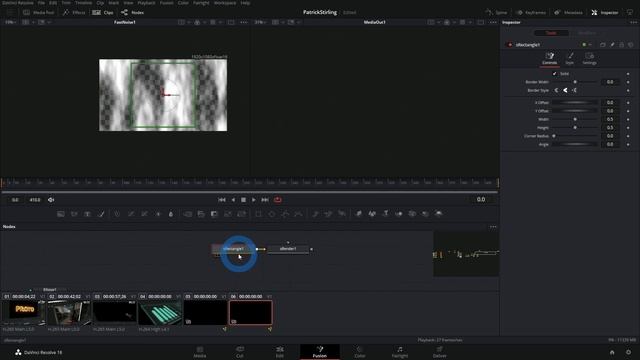This screenshot has width=640, height=360.
Task: Toggle the Clips thumbnail strip
Action: [103, 13]
